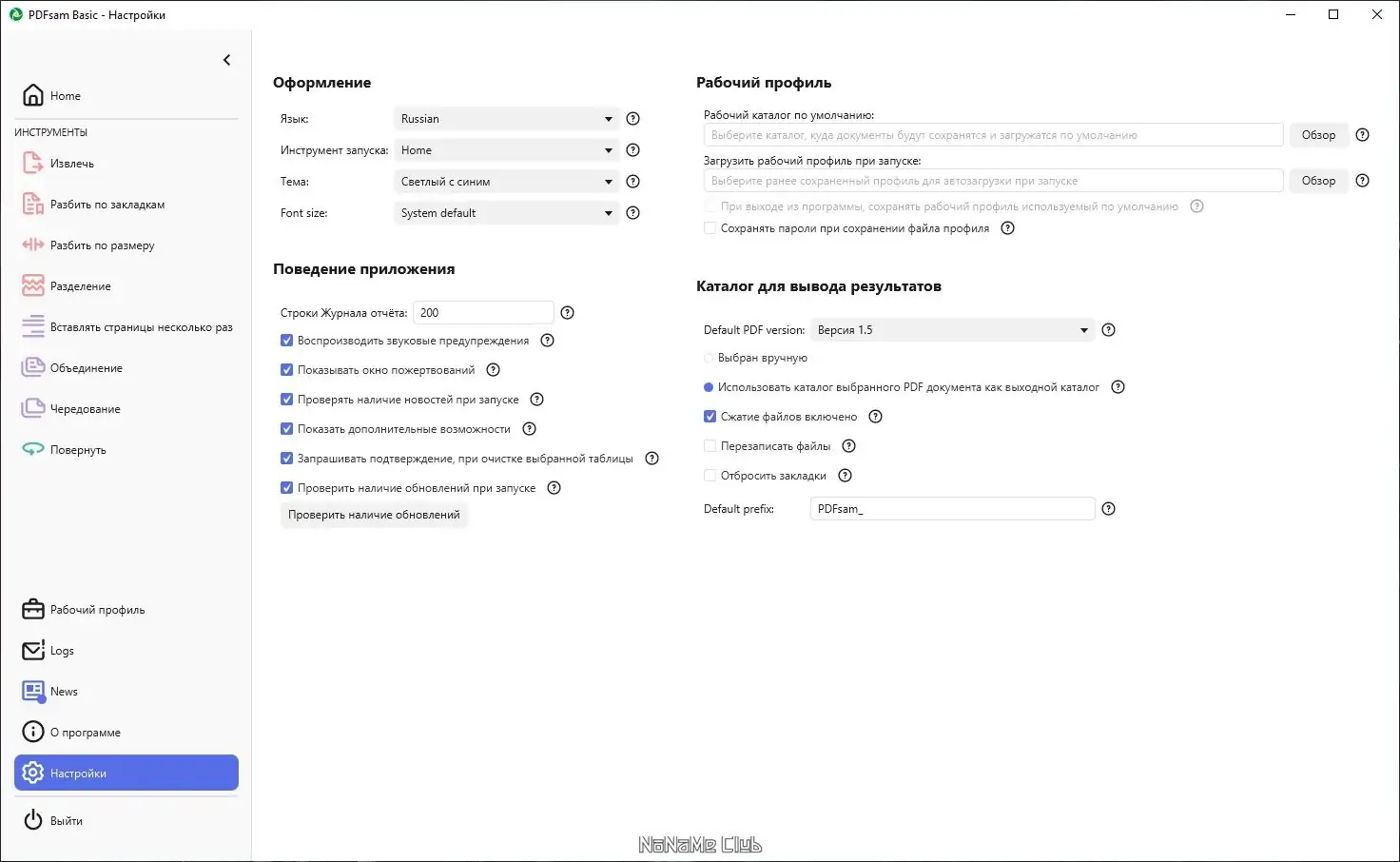Click the Home icon in the sidebar

click(33, 95)
